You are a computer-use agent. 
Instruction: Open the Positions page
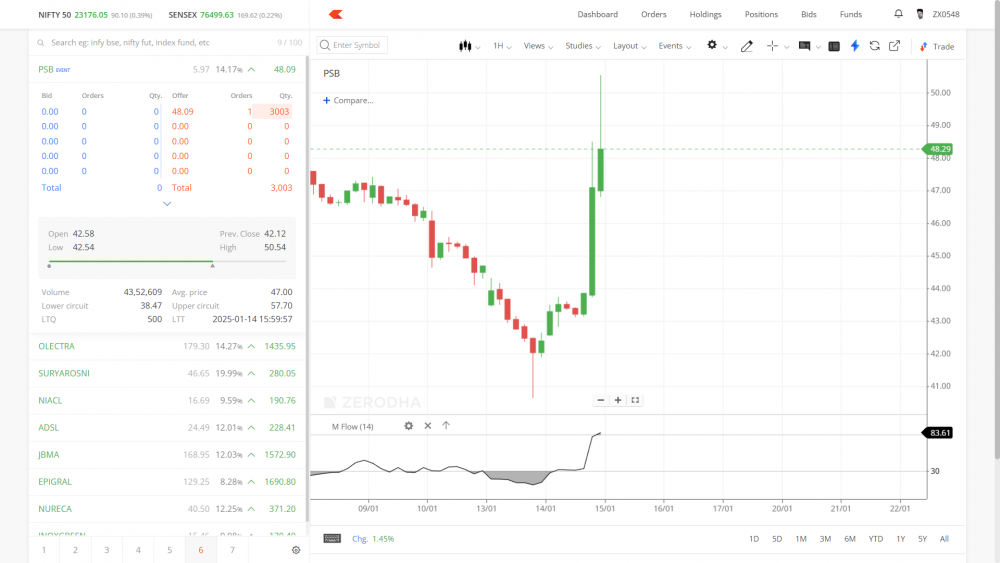(x=761, y=14)
